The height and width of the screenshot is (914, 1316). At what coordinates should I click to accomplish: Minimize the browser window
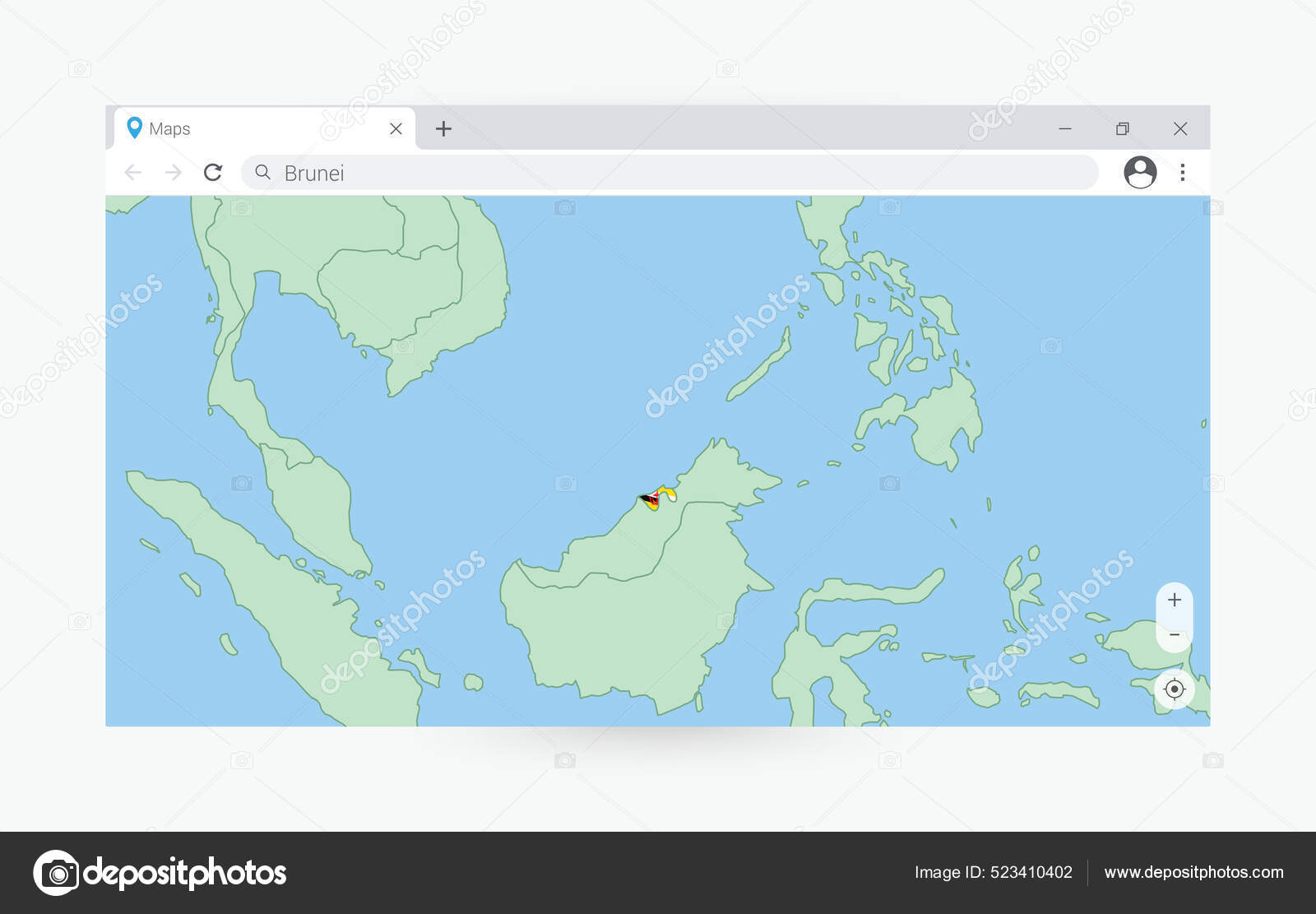click(1064, 129)
